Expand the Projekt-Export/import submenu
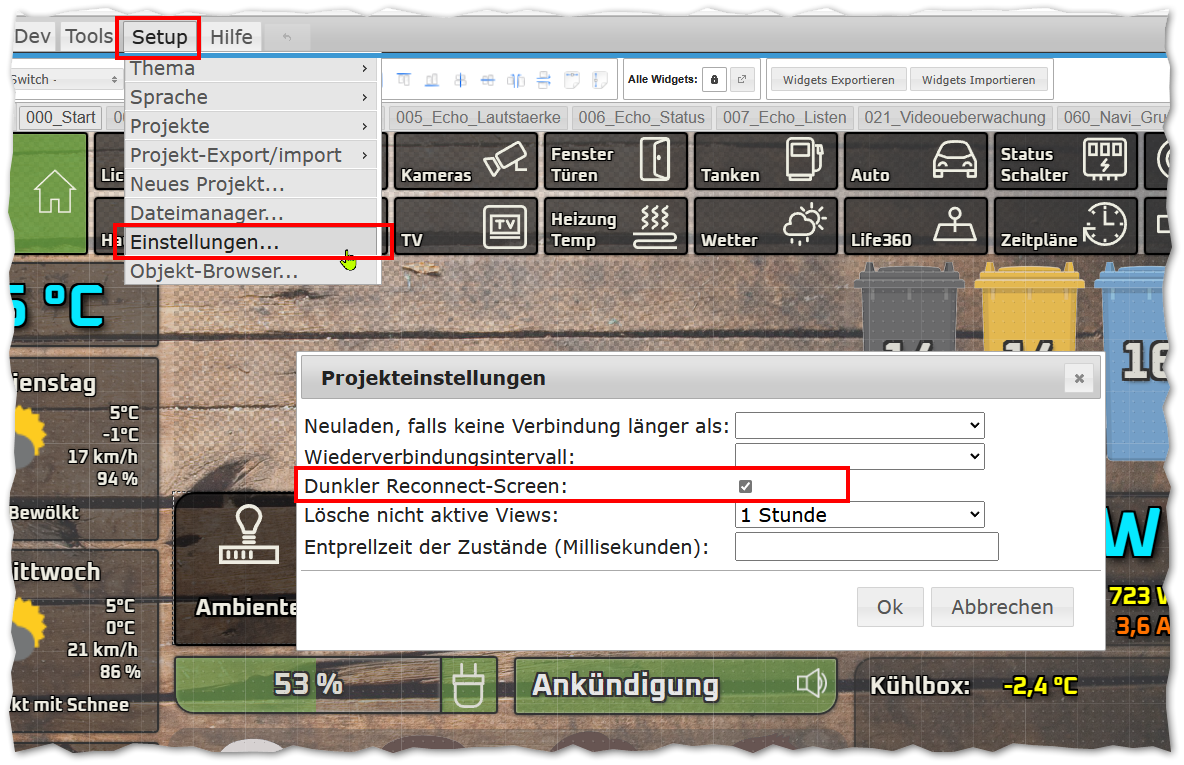Viewport: 1184px width, 765px height. pos(252,156)
